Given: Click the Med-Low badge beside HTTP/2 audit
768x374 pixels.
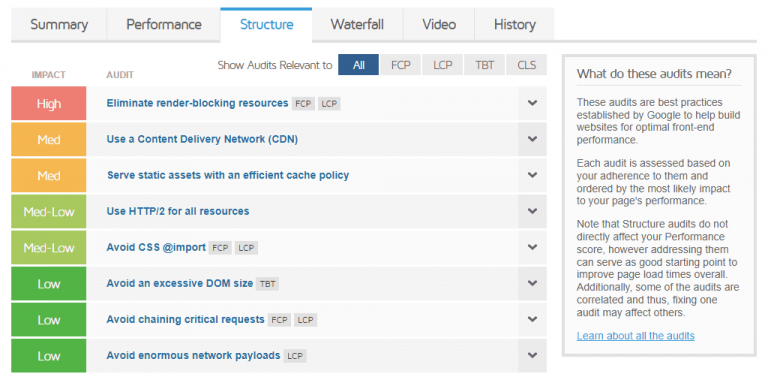Looking at the screenshot, I should 48,211.
